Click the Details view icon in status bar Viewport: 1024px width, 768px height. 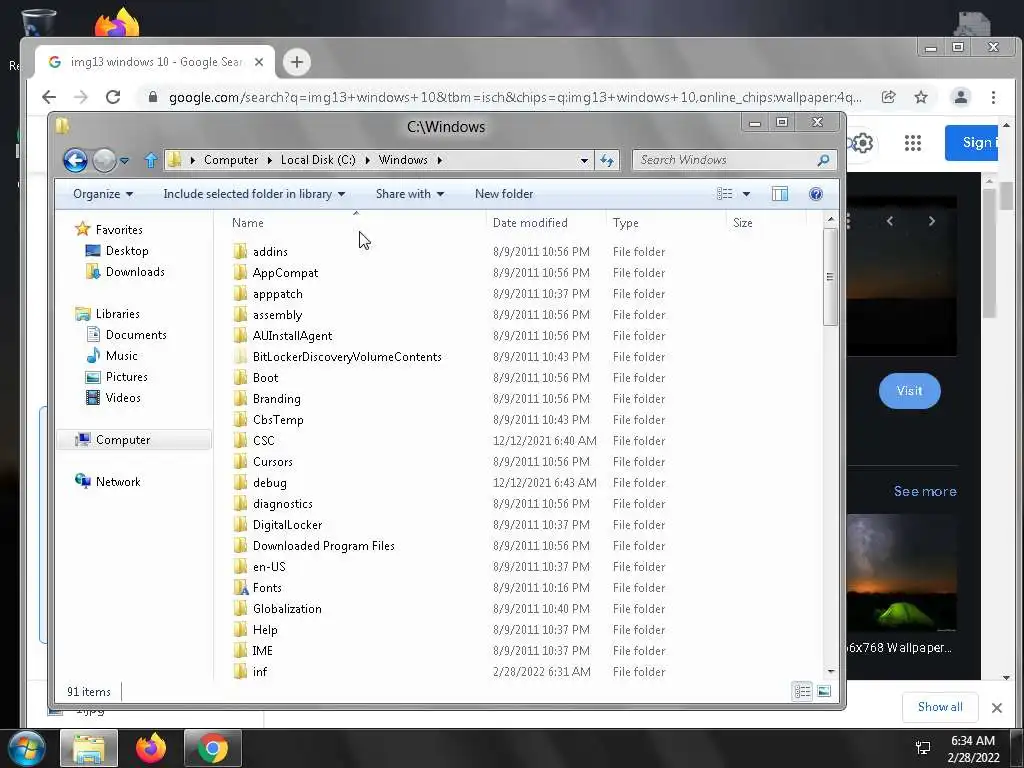click(x=802, y=691)
